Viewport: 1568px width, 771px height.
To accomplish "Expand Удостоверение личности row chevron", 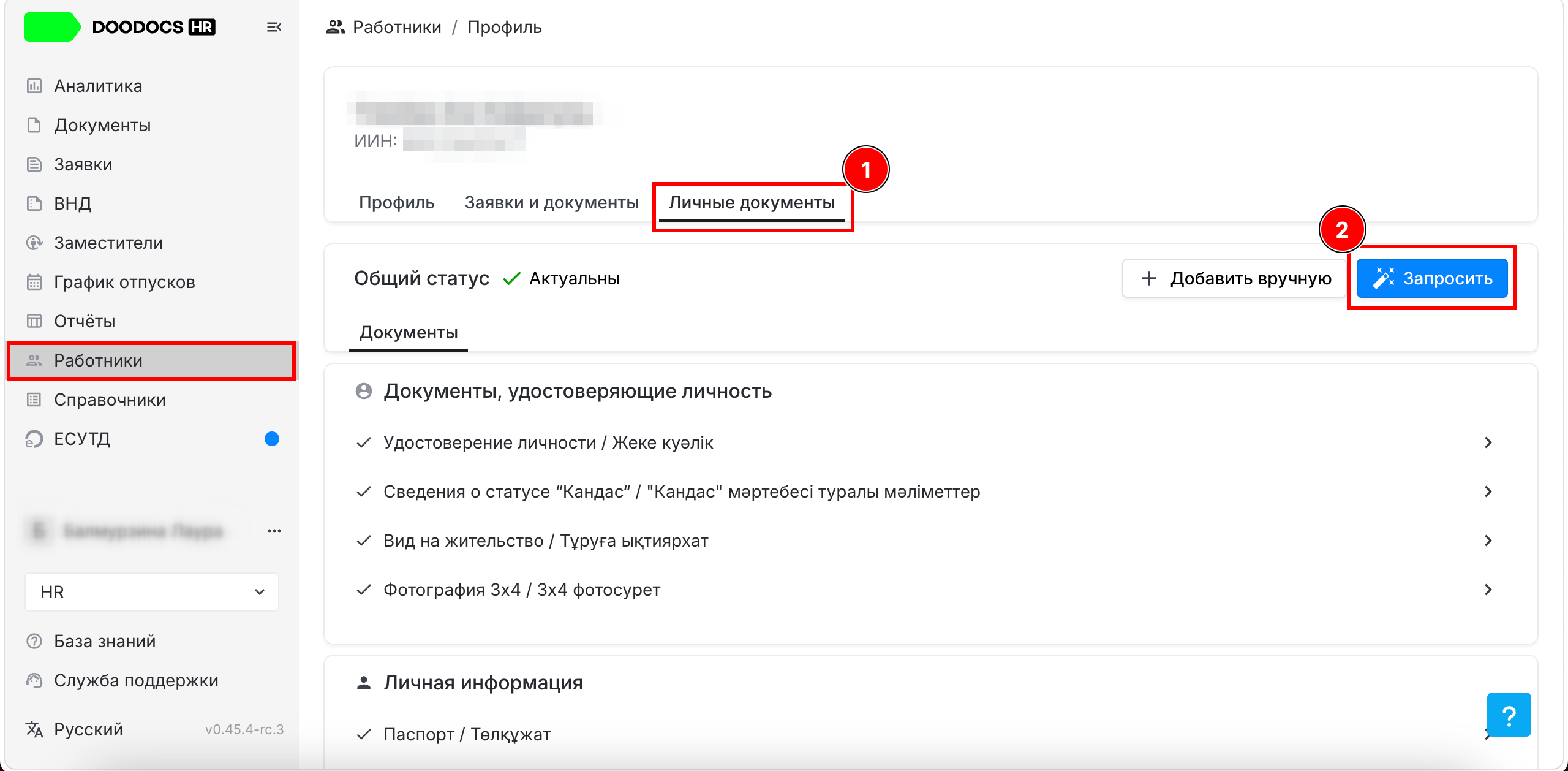I will click(1488, 442).
